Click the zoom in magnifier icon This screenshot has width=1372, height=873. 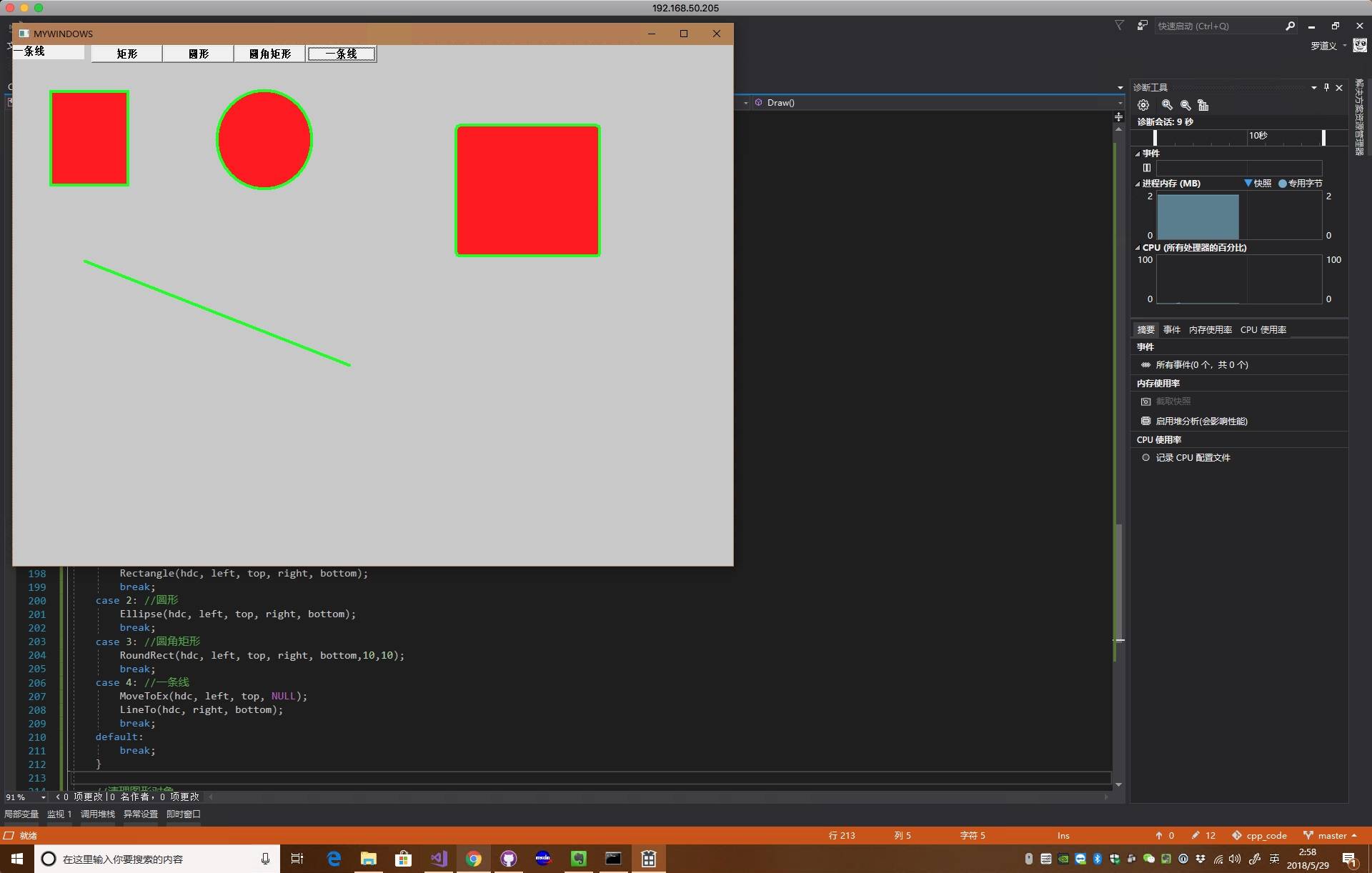tap(1167, 105)
